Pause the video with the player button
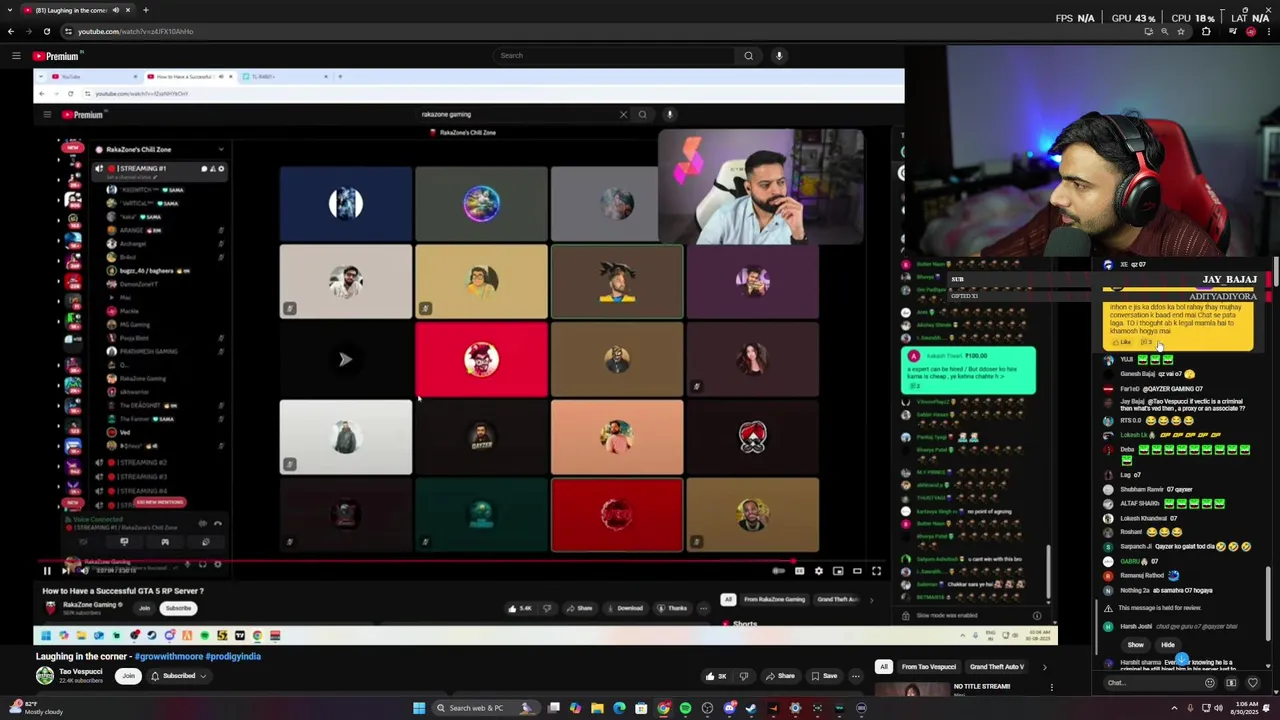The image size is (1280, 720). (x=46, y=571)
